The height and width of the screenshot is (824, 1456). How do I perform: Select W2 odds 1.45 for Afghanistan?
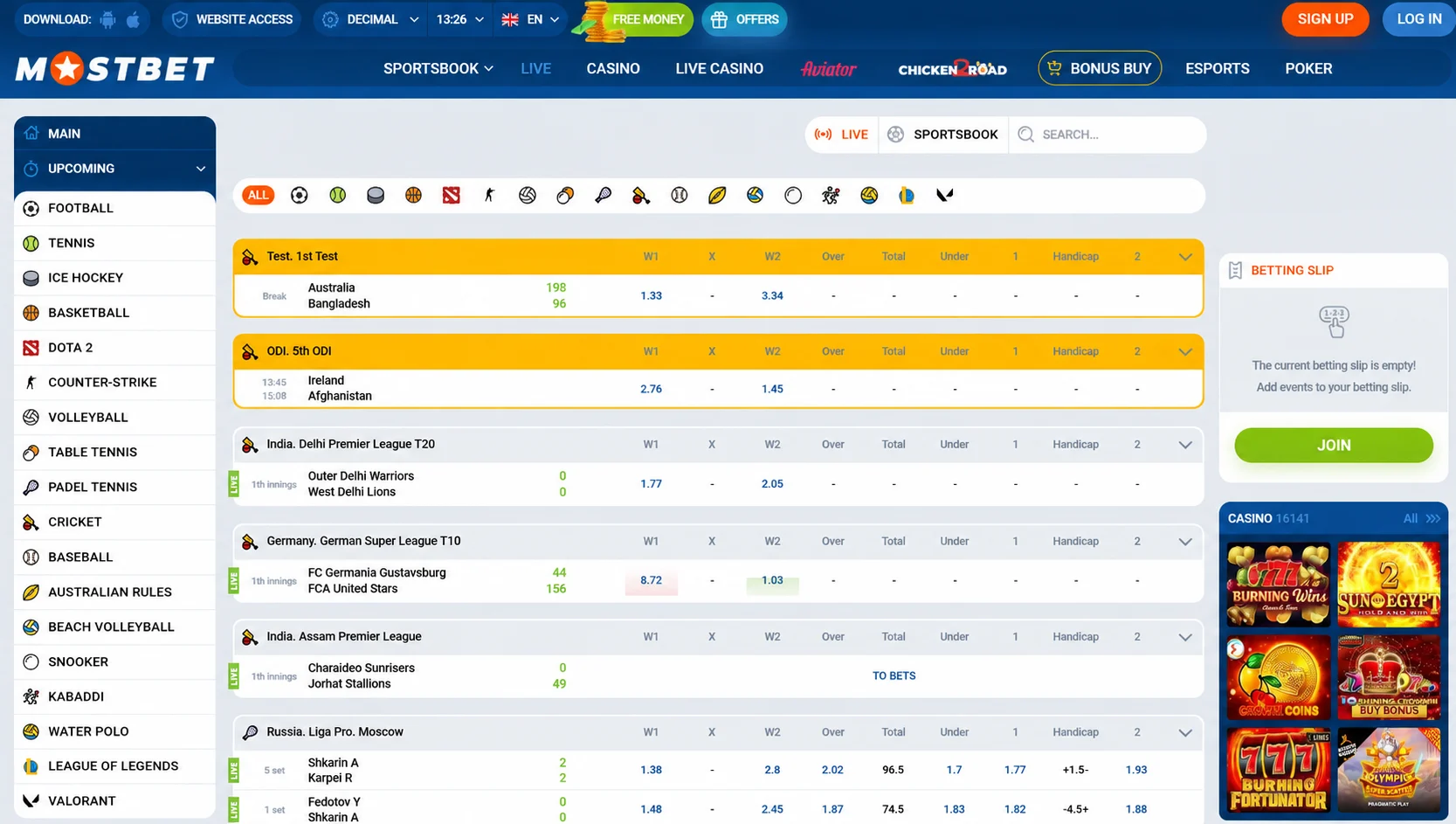tap(772, 389)
